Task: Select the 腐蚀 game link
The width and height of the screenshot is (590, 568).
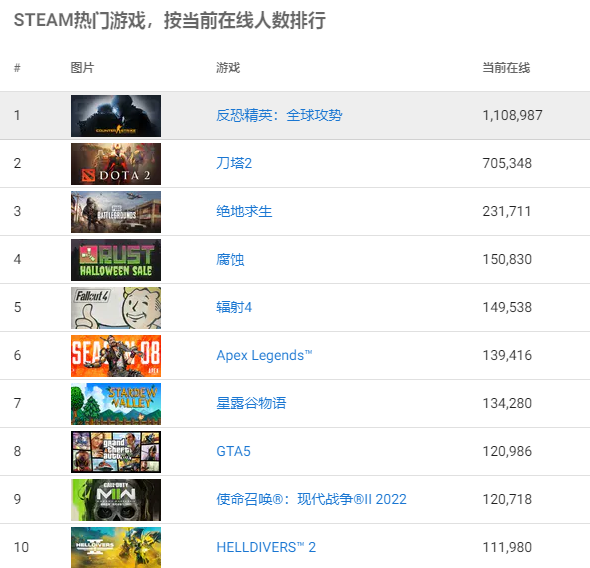Action: coord(230,260)
